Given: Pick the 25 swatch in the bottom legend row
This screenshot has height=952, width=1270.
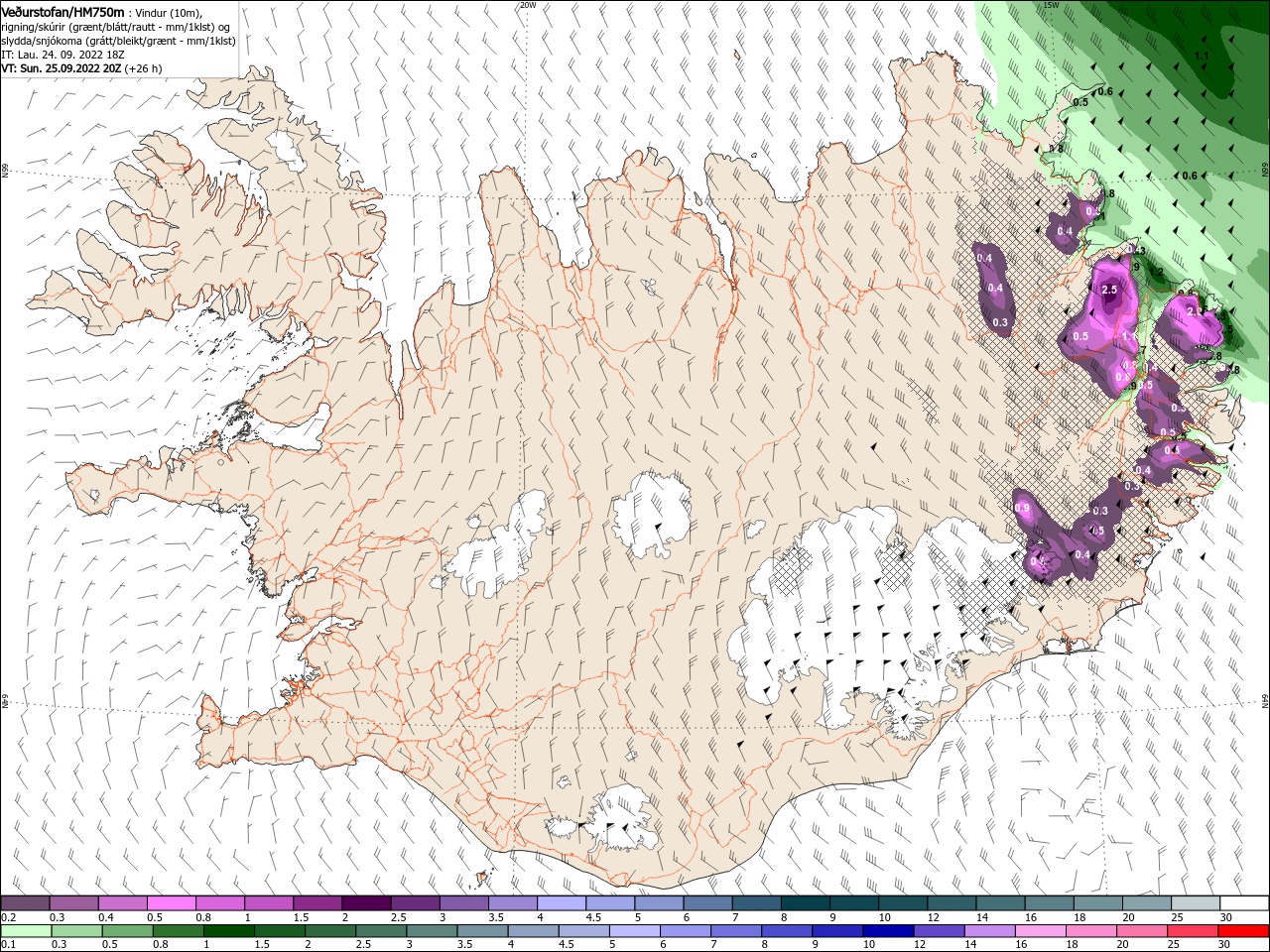Looking at the screenshot, I should pyautogui.click(x=1192, y=931).
